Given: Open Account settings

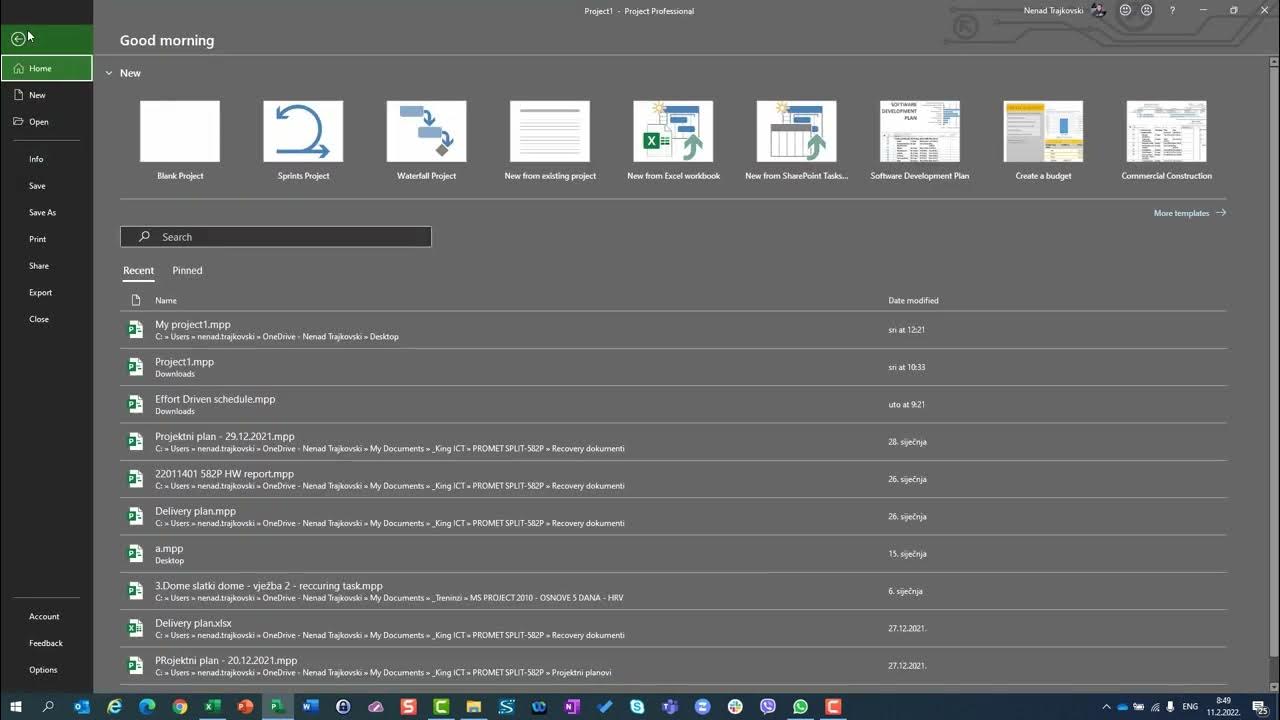Looking at the screenshot, I should 46,616.
